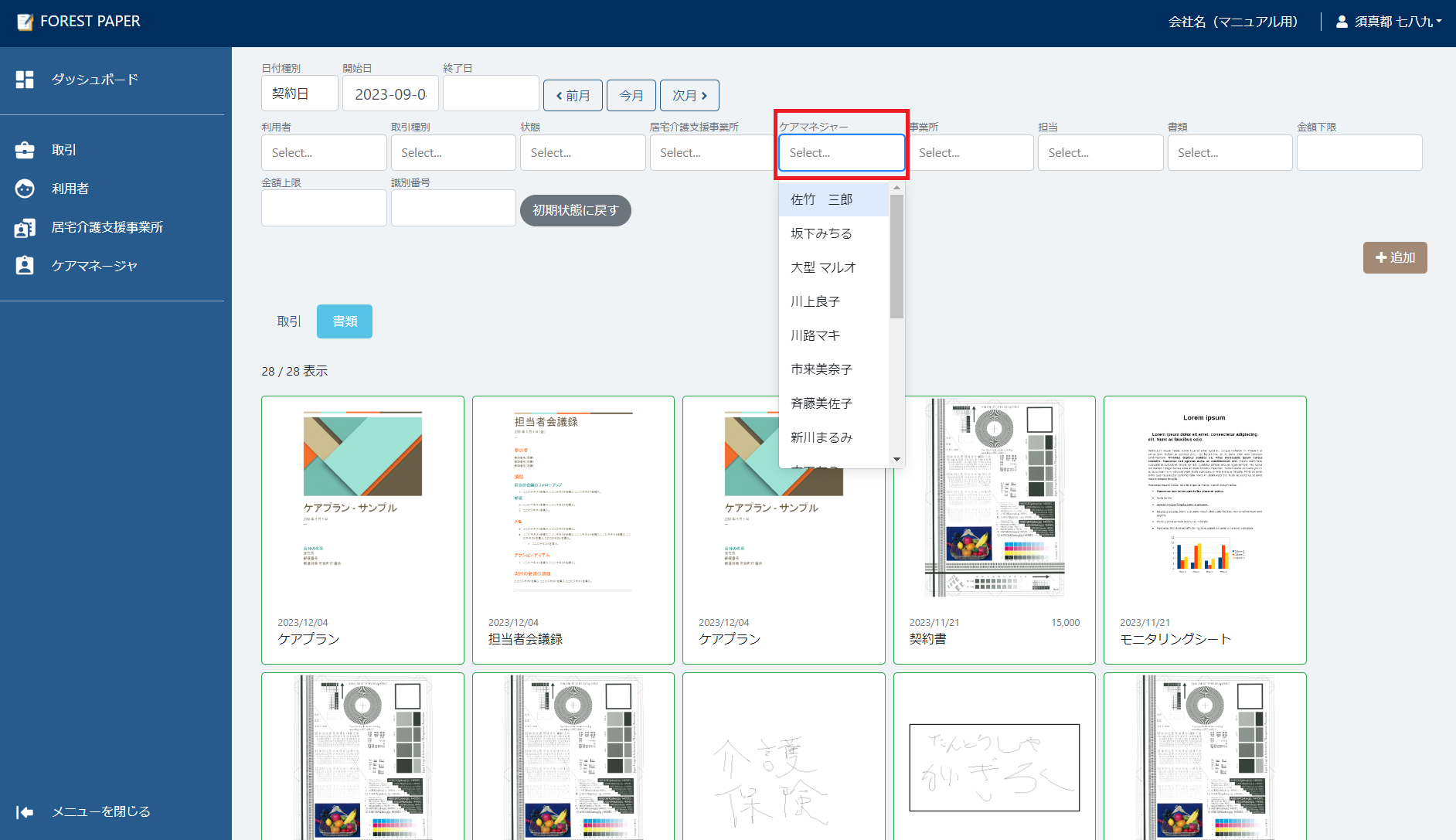
Task: Click the dropdown list scrollbar down arrow
Action: coord(896,459)
